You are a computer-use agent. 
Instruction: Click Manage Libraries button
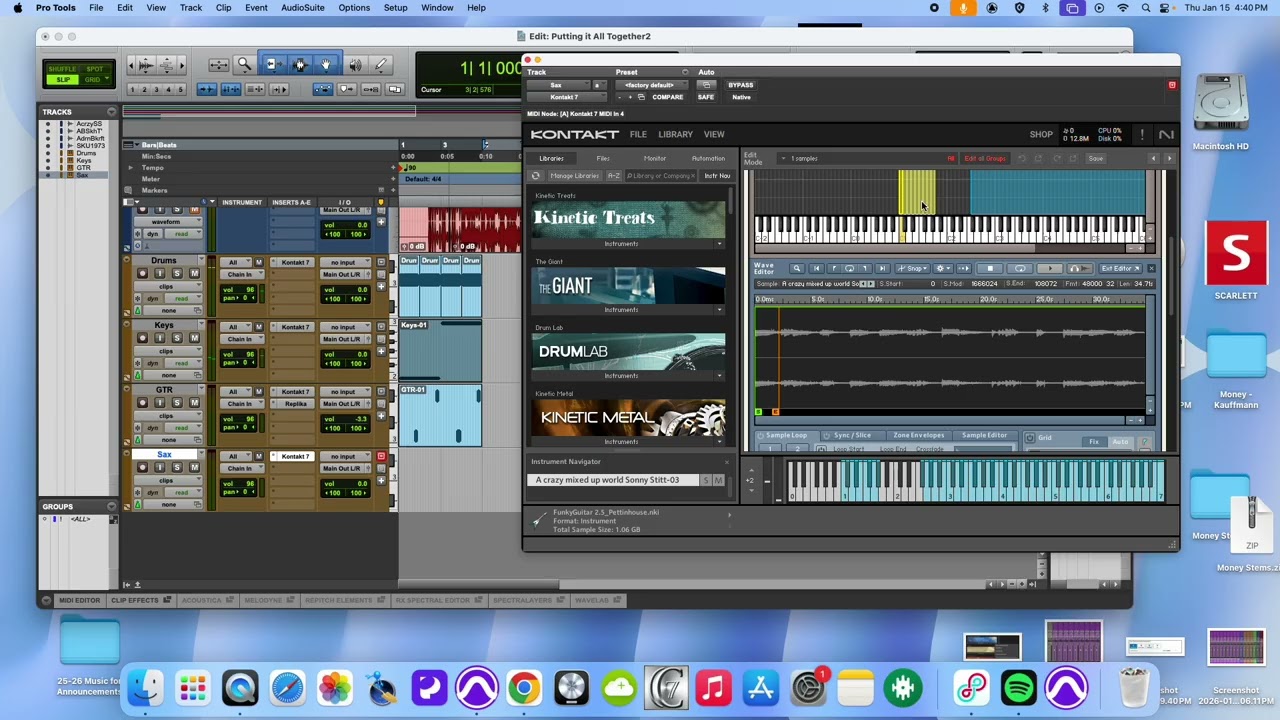coord(574,176)
